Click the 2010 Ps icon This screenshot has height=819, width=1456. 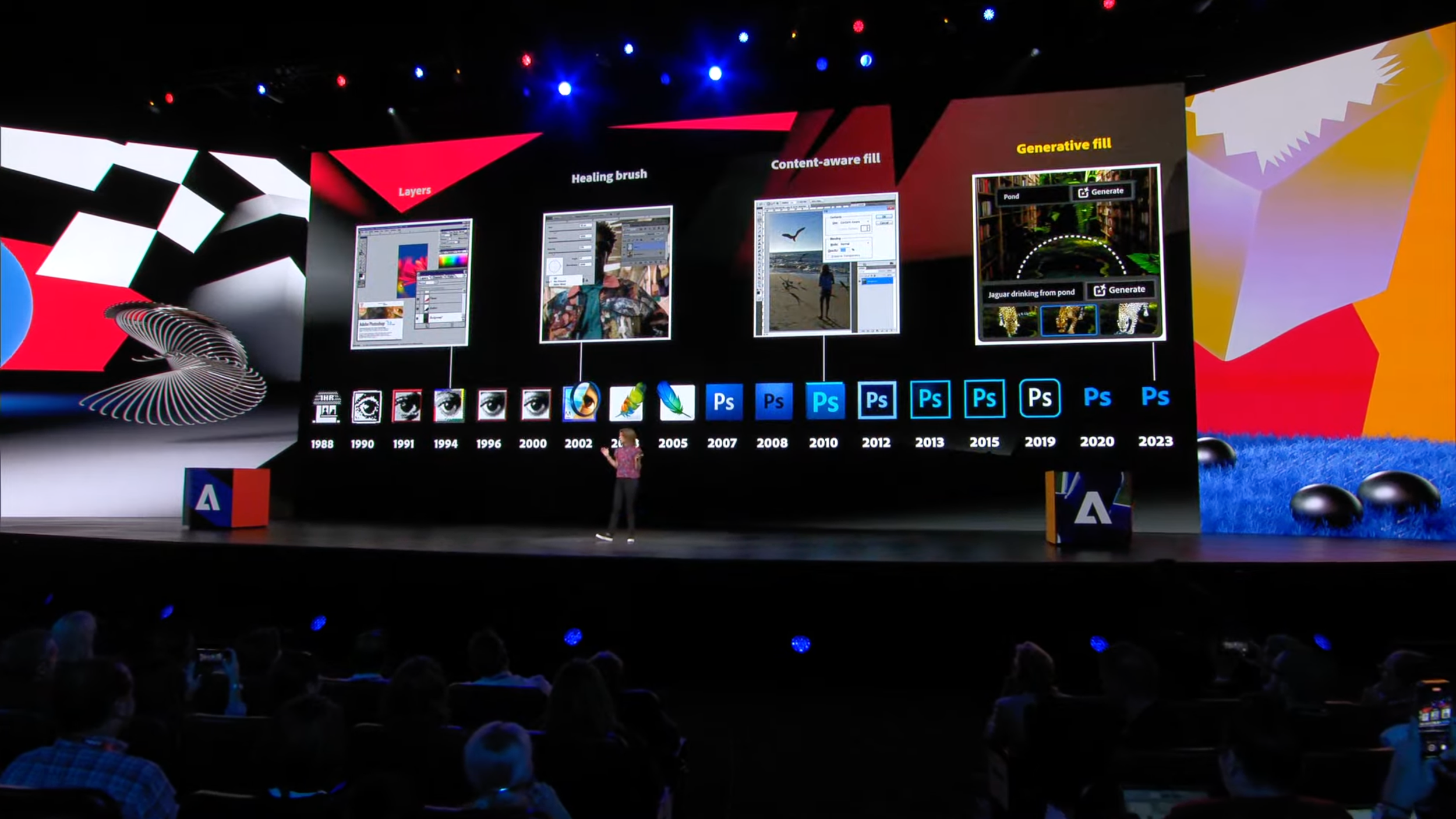(x=825, y=401)
